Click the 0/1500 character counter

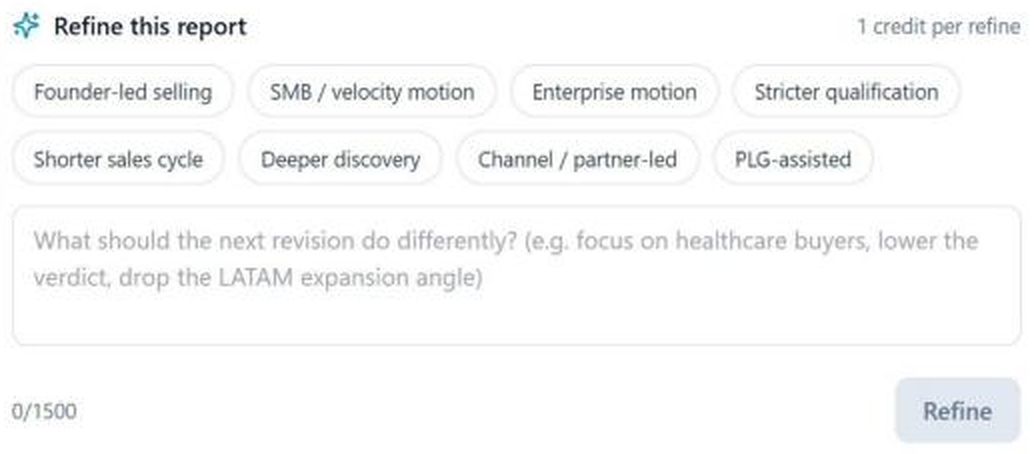tap(44, 411)
